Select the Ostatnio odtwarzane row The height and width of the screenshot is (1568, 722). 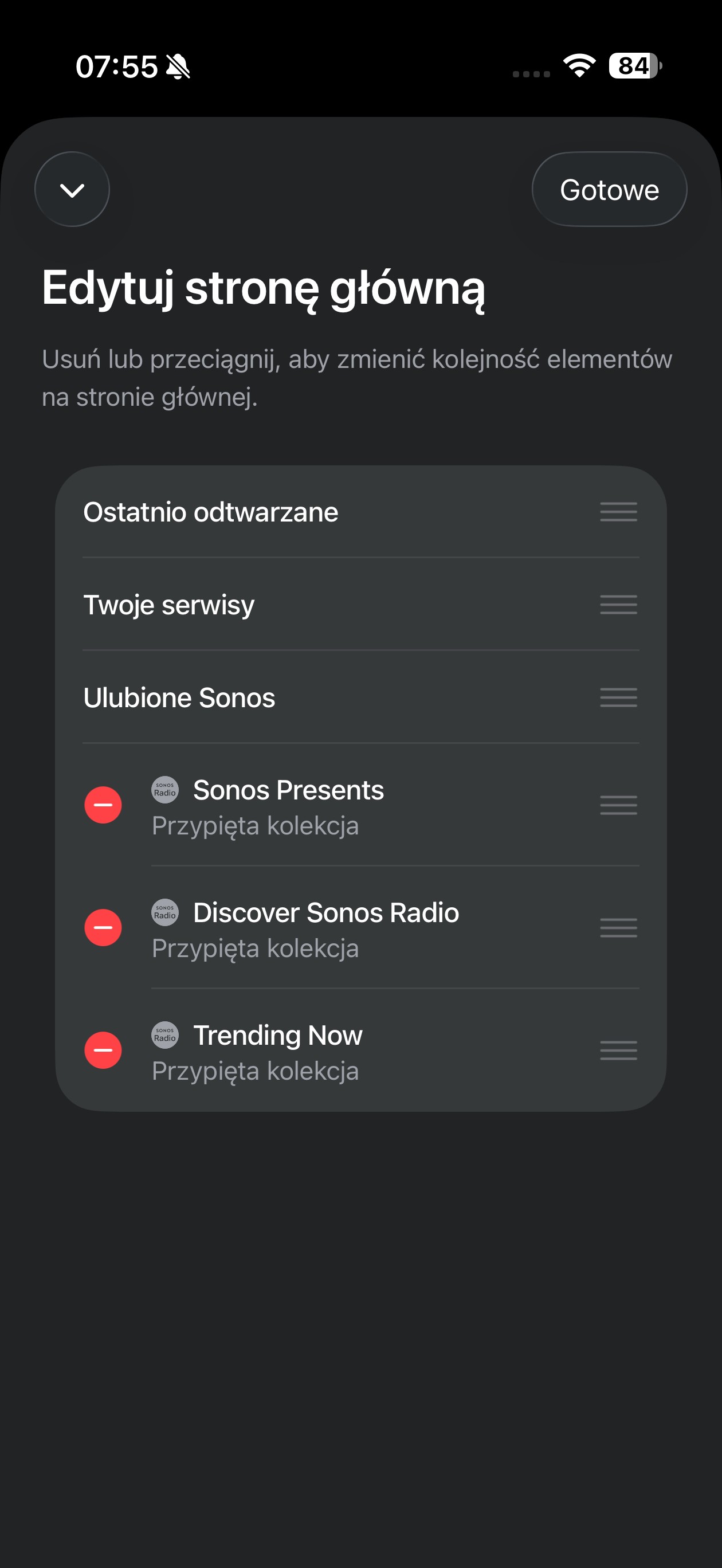point(211,512)
